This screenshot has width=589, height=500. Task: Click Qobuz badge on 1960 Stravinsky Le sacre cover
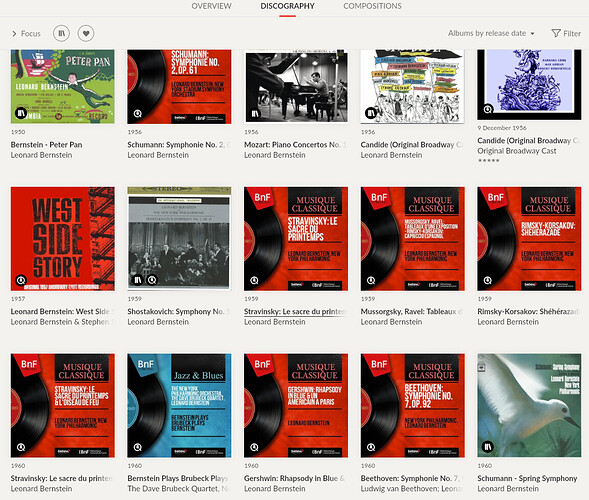pos(21,447)
